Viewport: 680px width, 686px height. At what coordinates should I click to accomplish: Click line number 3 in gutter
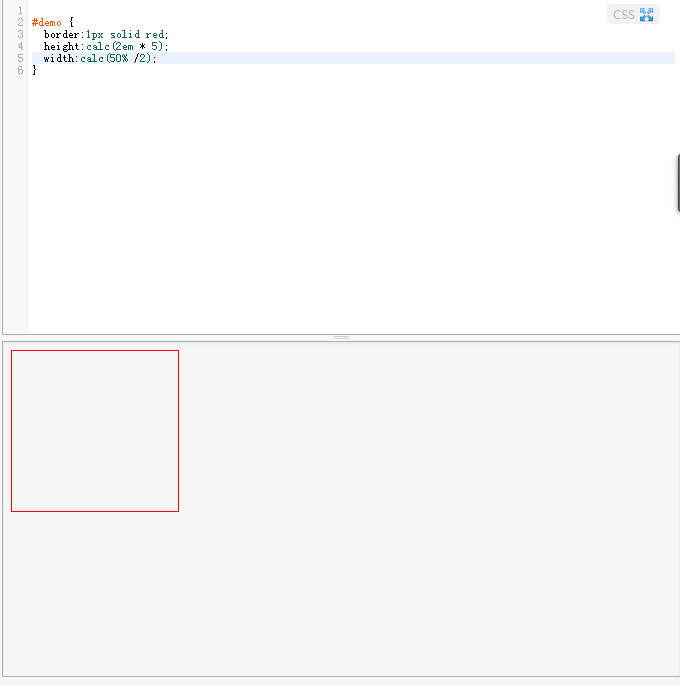[x=20, y=34]
